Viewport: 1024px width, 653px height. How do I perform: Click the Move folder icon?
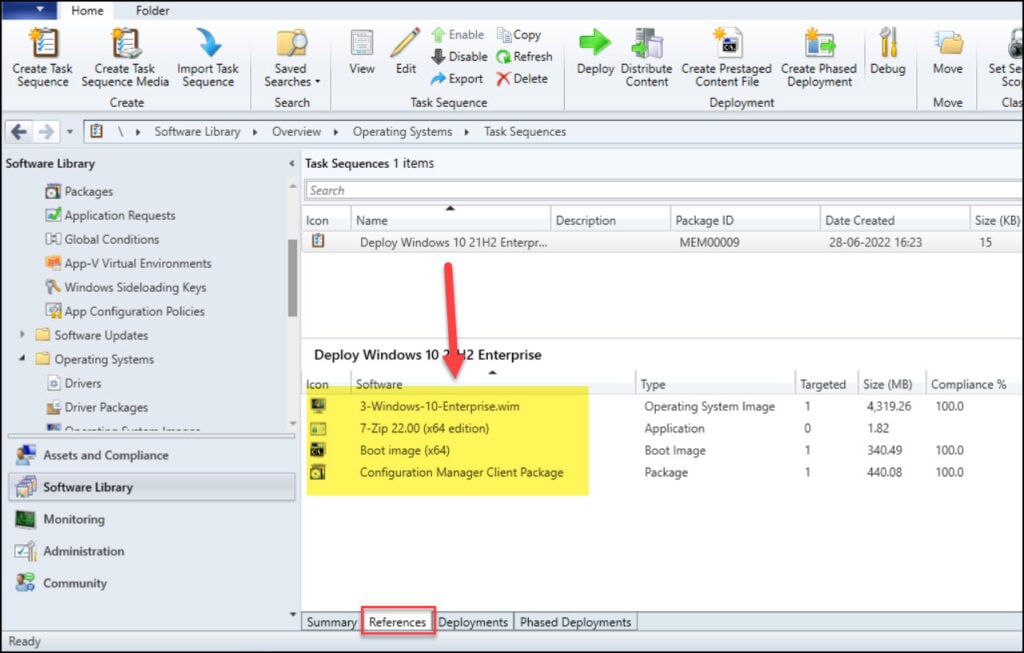click(948, 43)
